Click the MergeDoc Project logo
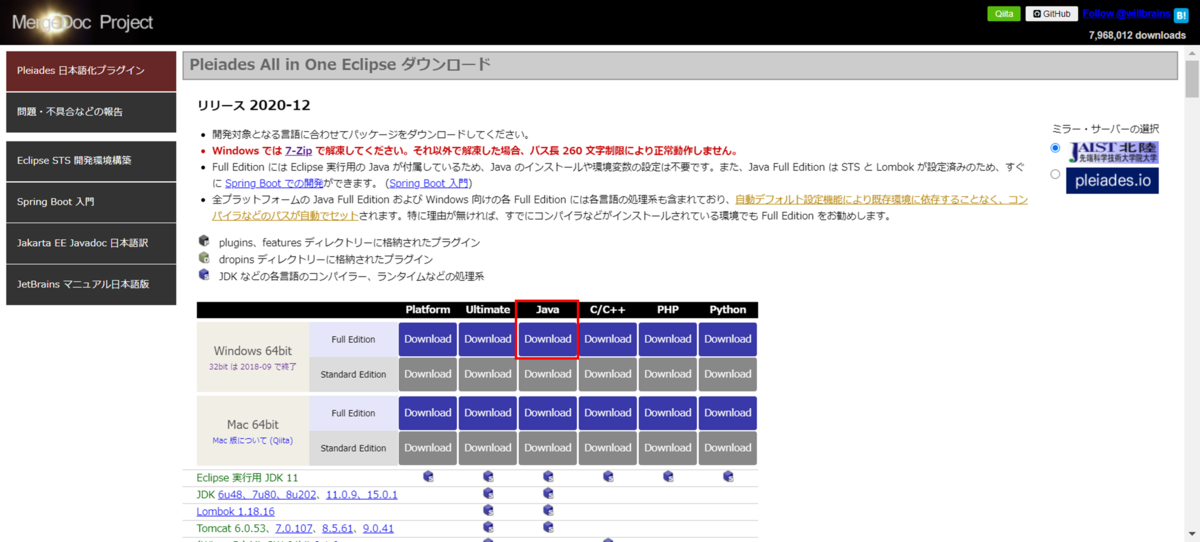This screenshot has height=542, width=1200. click(x=84, y=21)
